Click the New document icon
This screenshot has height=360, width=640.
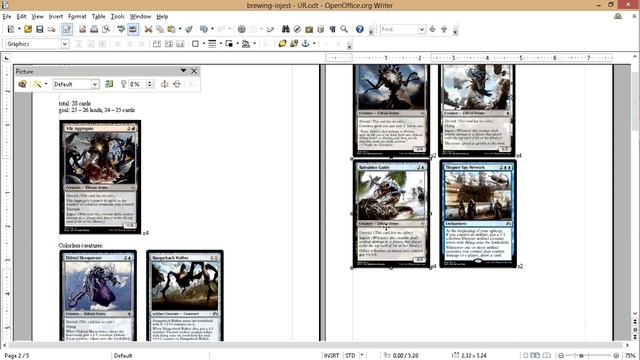11,29
